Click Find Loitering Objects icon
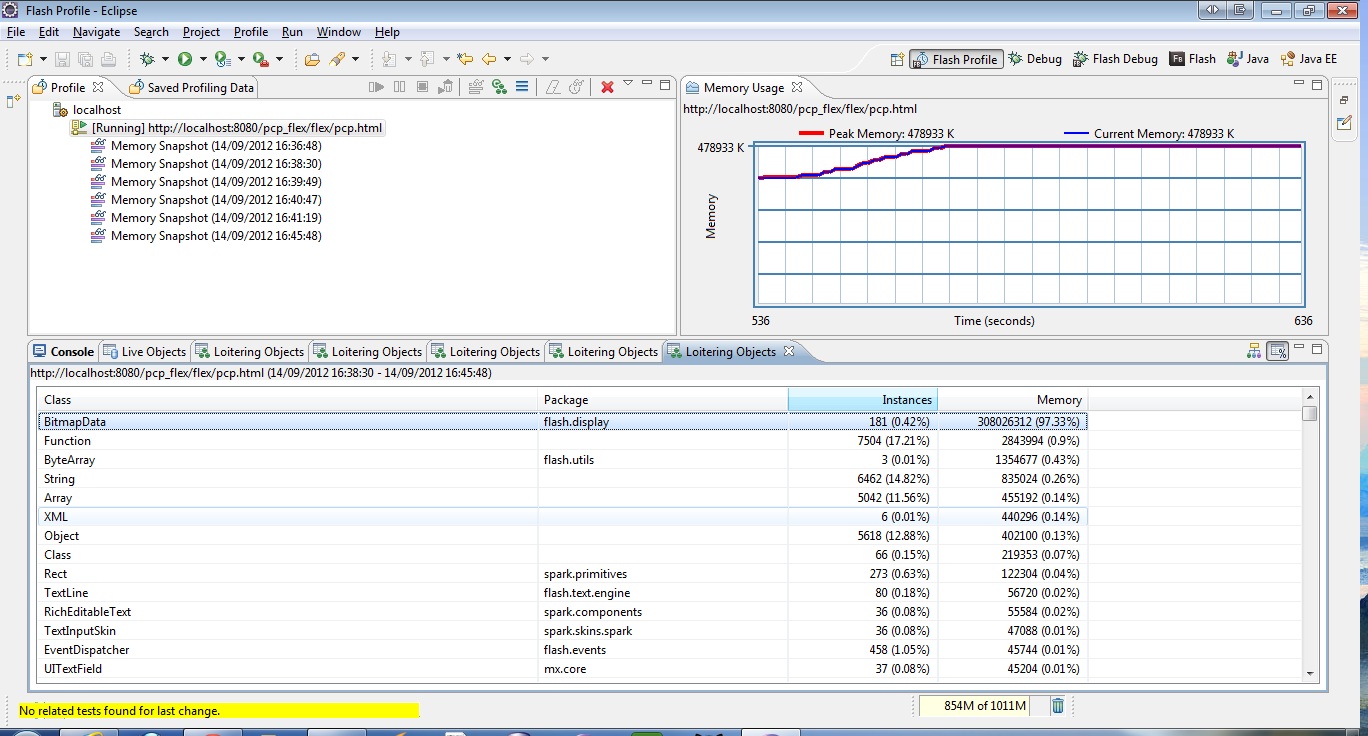Screen dimensions: 1368x736 (499, 87)
